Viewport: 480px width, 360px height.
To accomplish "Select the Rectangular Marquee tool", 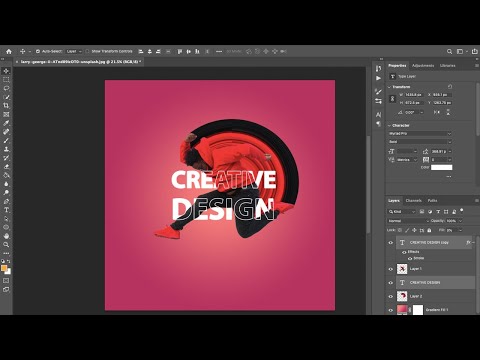I will (6, 80).
